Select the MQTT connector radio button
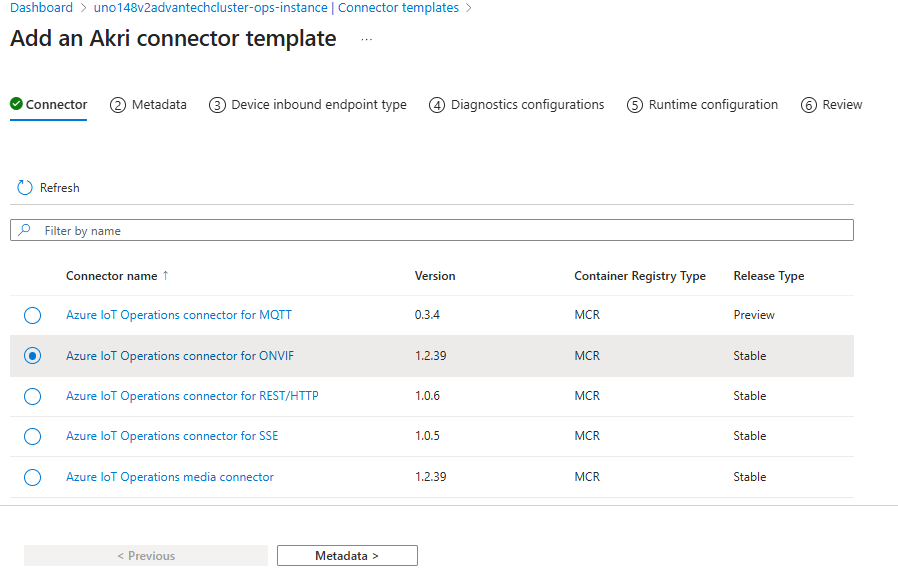The width and height of the screenshot is (898, 572). pyautogui.click(x=32, y=315)
